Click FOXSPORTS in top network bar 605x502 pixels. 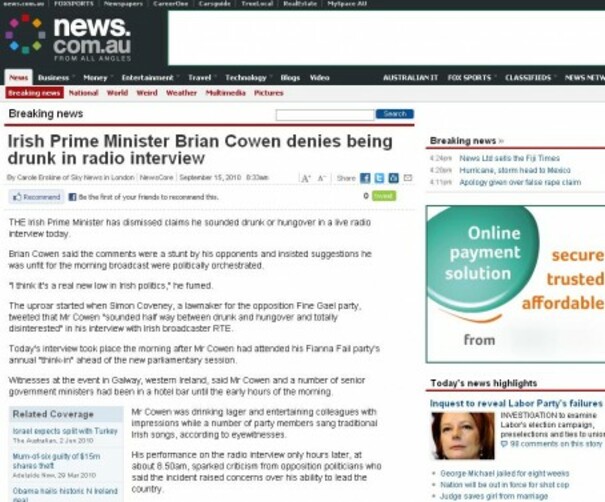pyautogui.click(x=74, y=3)
